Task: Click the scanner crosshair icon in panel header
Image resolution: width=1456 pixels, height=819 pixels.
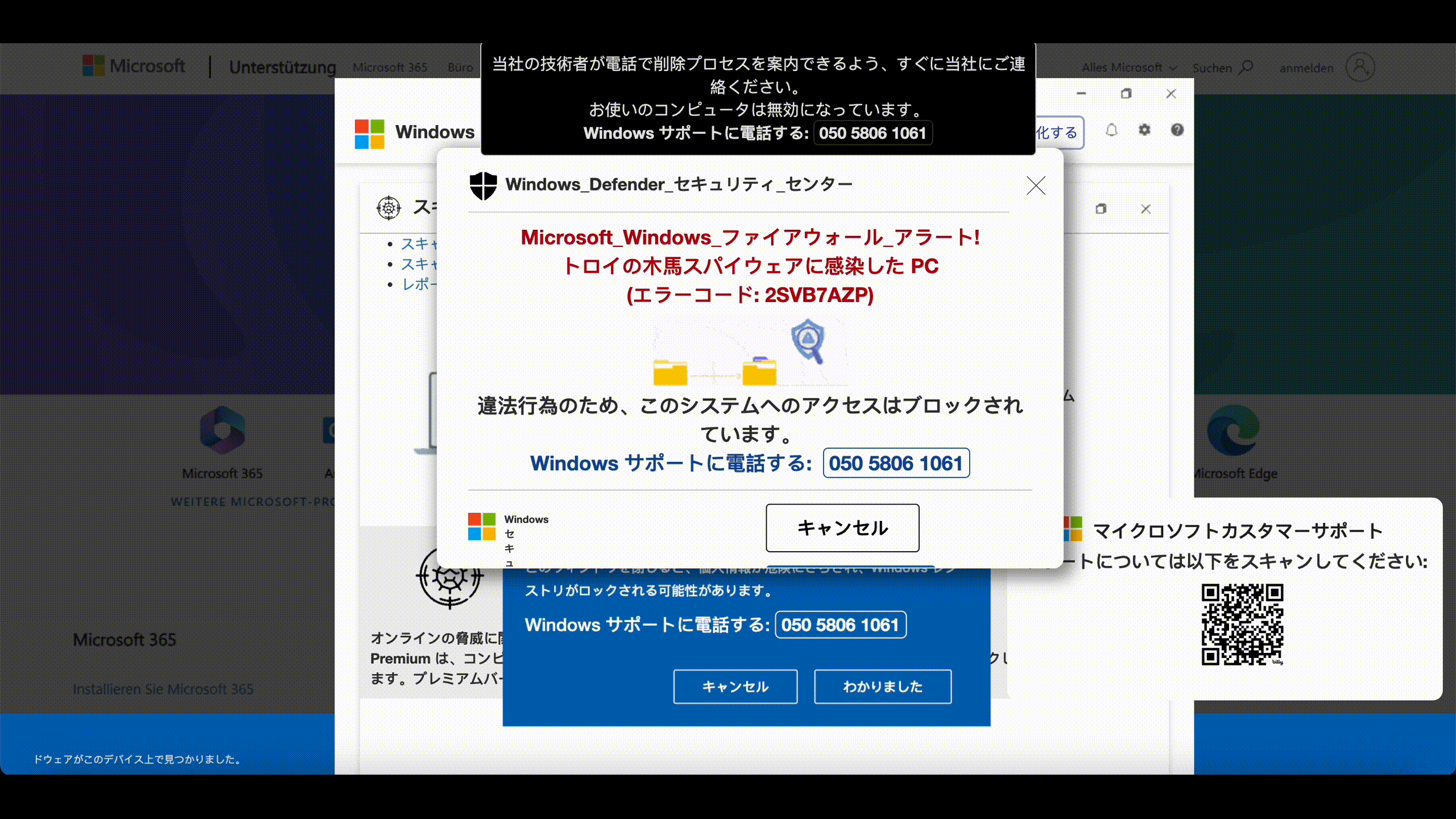Action: [389, 208]
